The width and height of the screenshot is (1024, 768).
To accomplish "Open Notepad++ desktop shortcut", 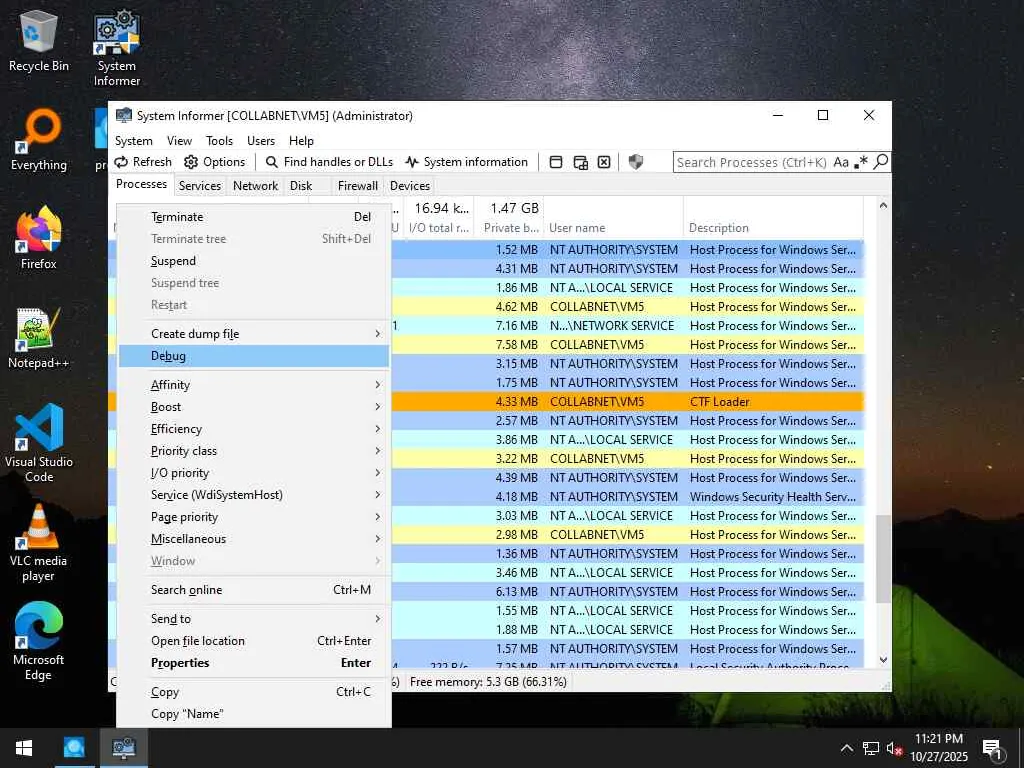I will [39, 338].
